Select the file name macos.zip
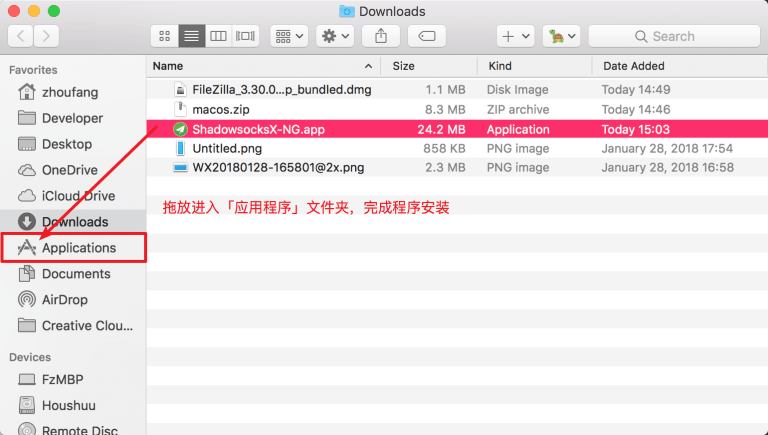Viewport: 768px width, 435px height. (x=221, y=109)
